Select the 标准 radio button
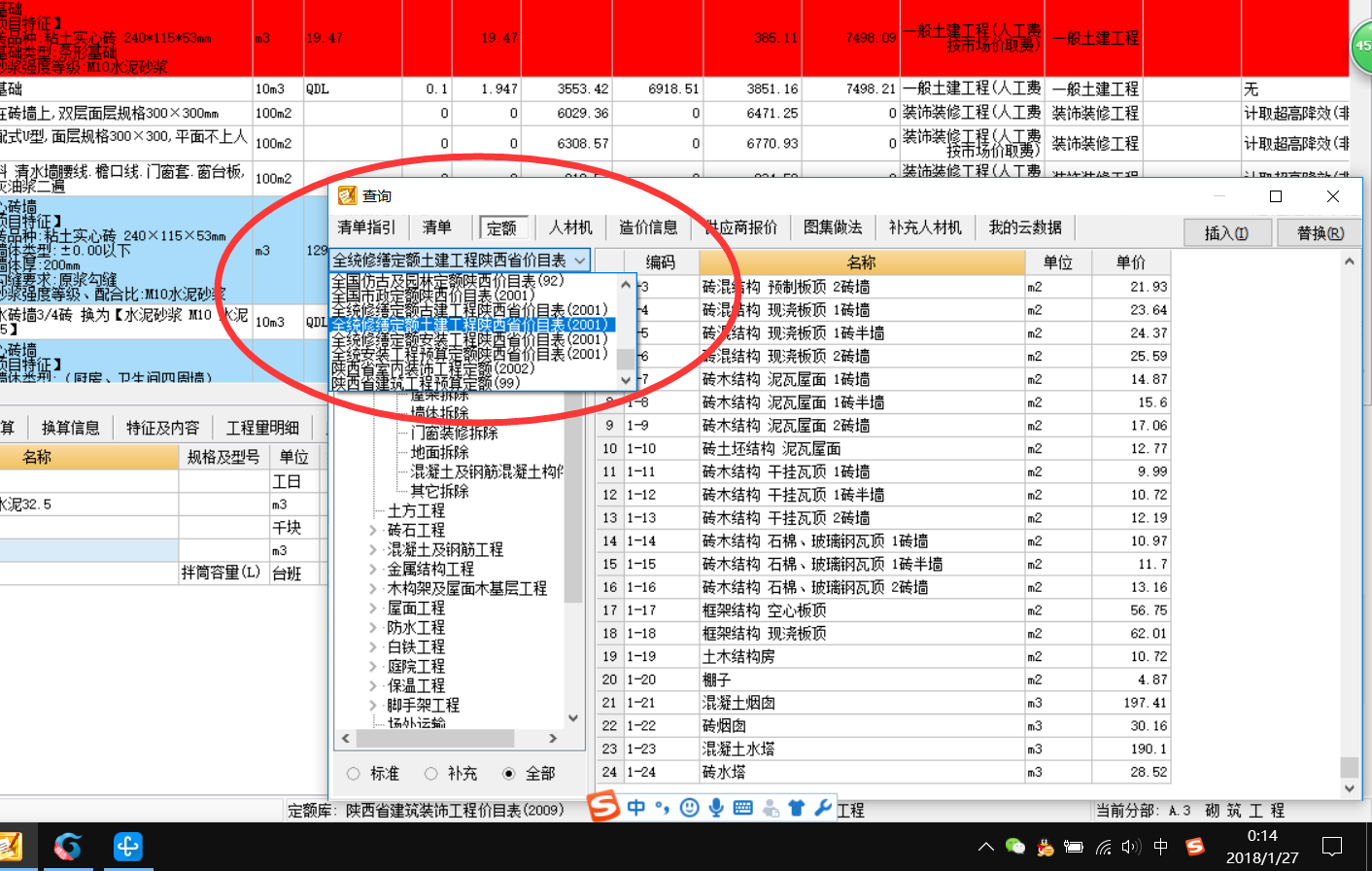This screenshot has width=1372, height=871. [x=353, y=774]
